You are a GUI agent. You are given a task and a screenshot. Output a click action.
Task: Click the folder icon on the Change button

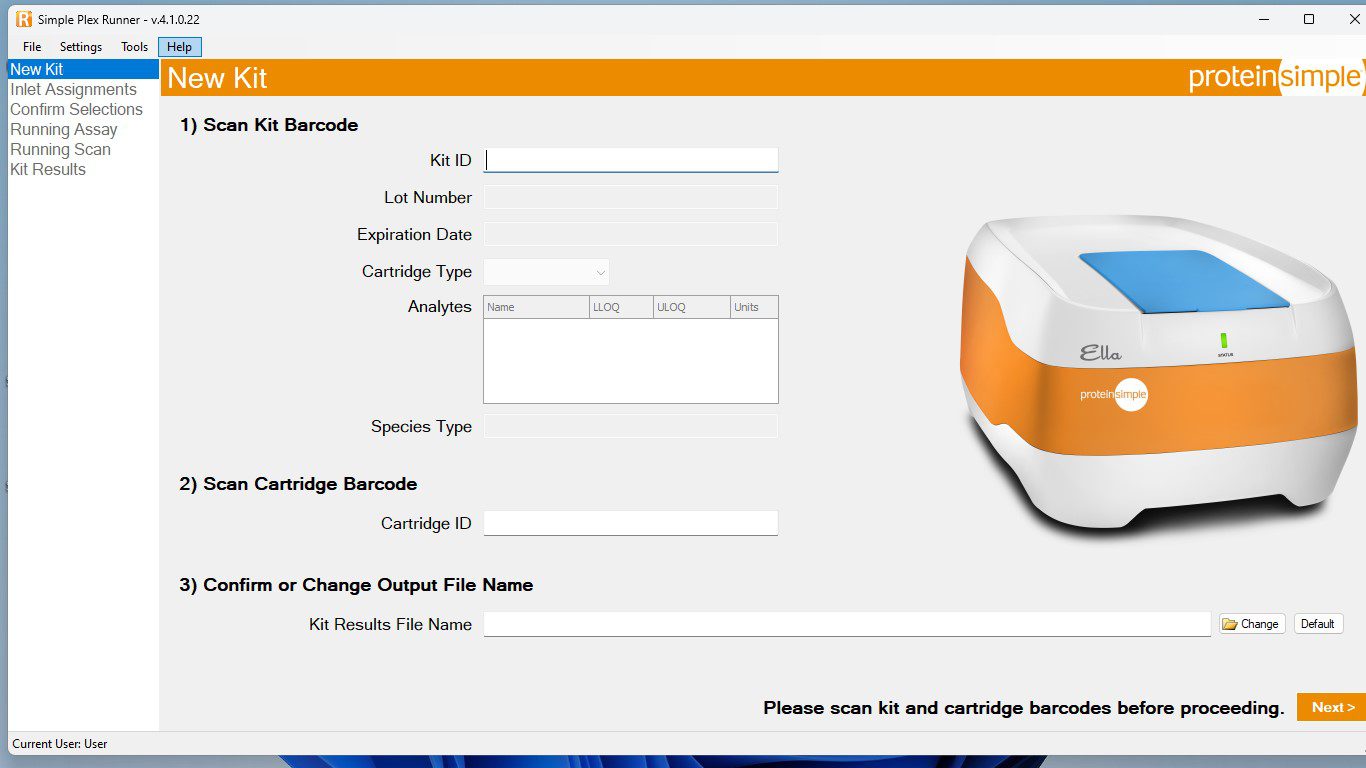[1232, 623]
